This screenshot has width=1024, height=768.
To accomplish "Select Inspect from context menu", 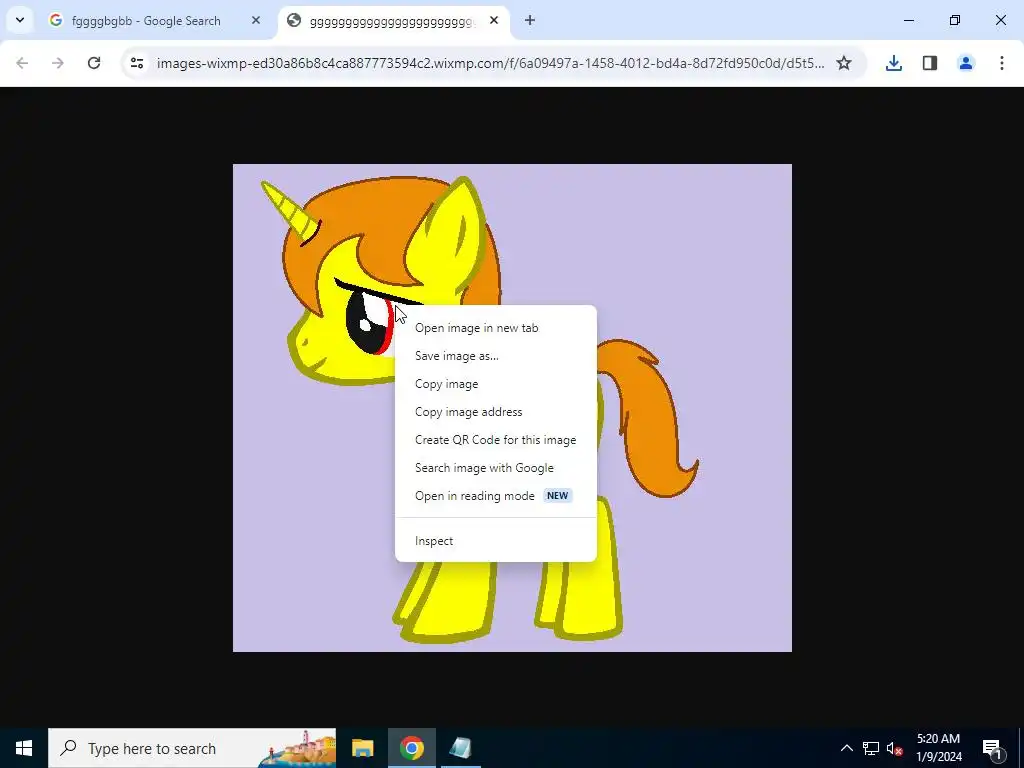I will pyautogui.click(x=496, y=541).
